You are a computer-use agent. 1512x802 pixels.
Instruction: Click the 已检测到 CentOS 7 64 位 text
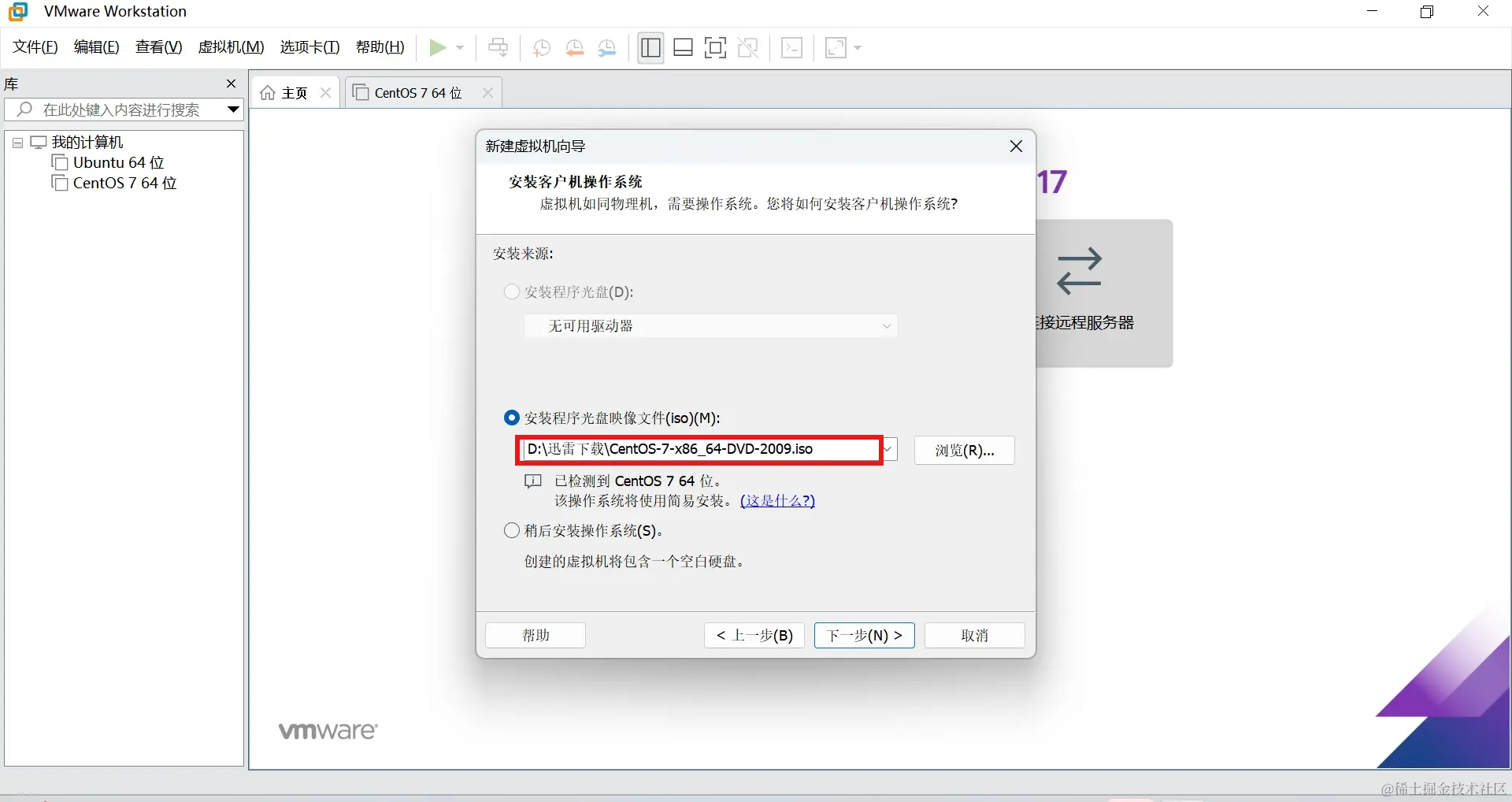coord(638,481)
